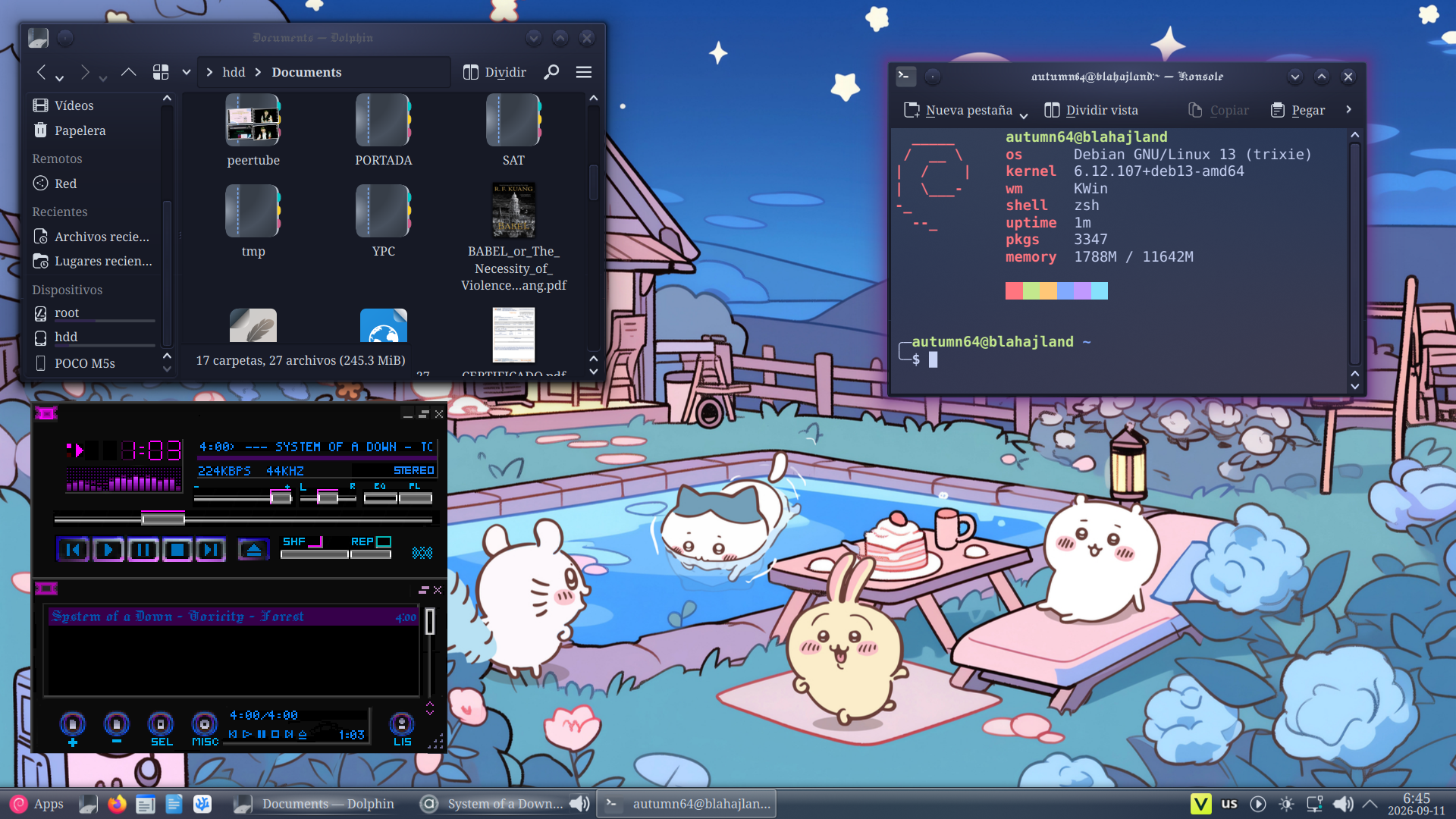The width and height of the screenshot is (1456, 819).
Task: Click the brightness icon in system tray
Action: click(1286, 804)
